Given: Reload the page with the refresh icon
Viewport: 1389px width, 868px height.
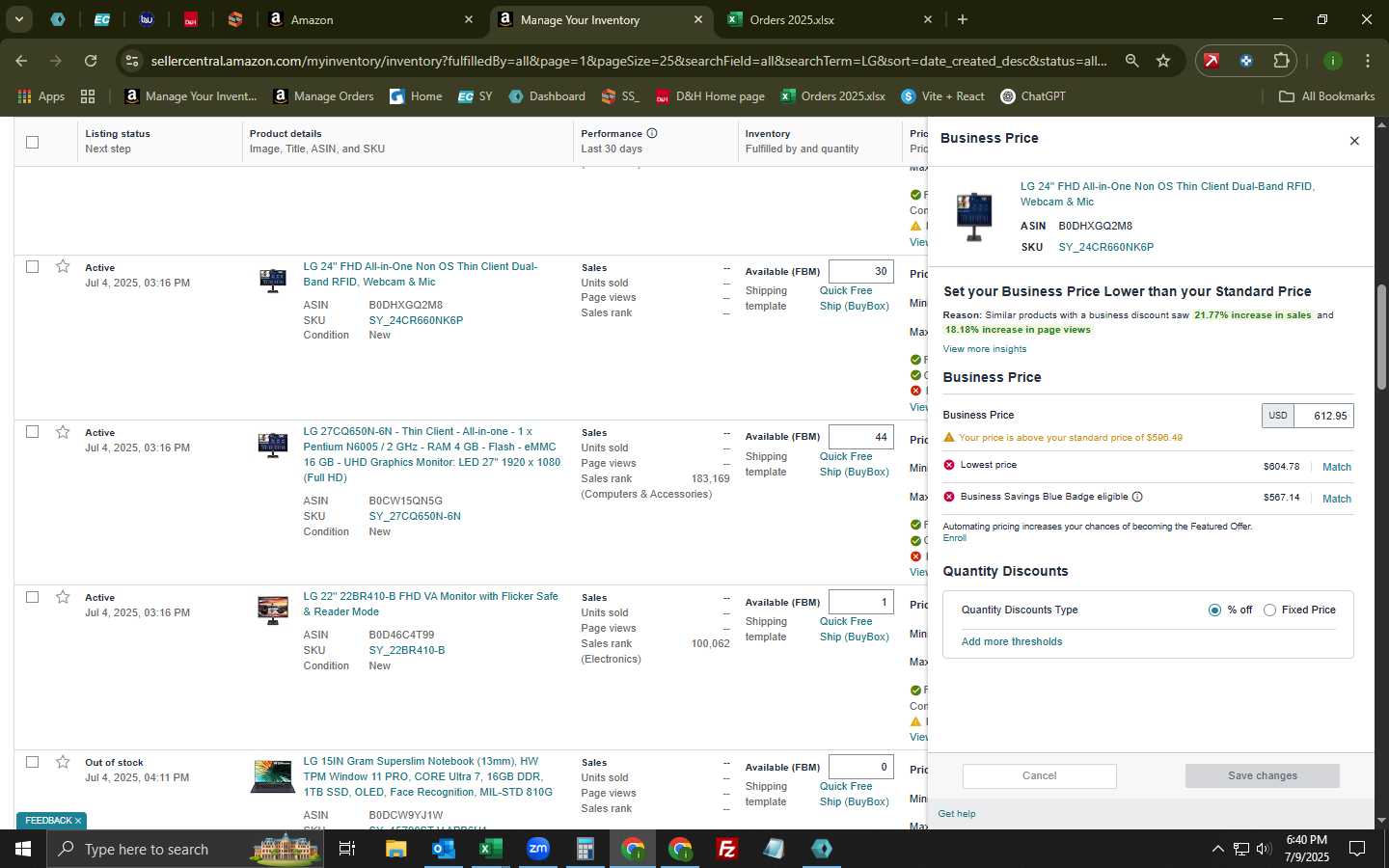Looking at the screenshot, I should (91, 61).
